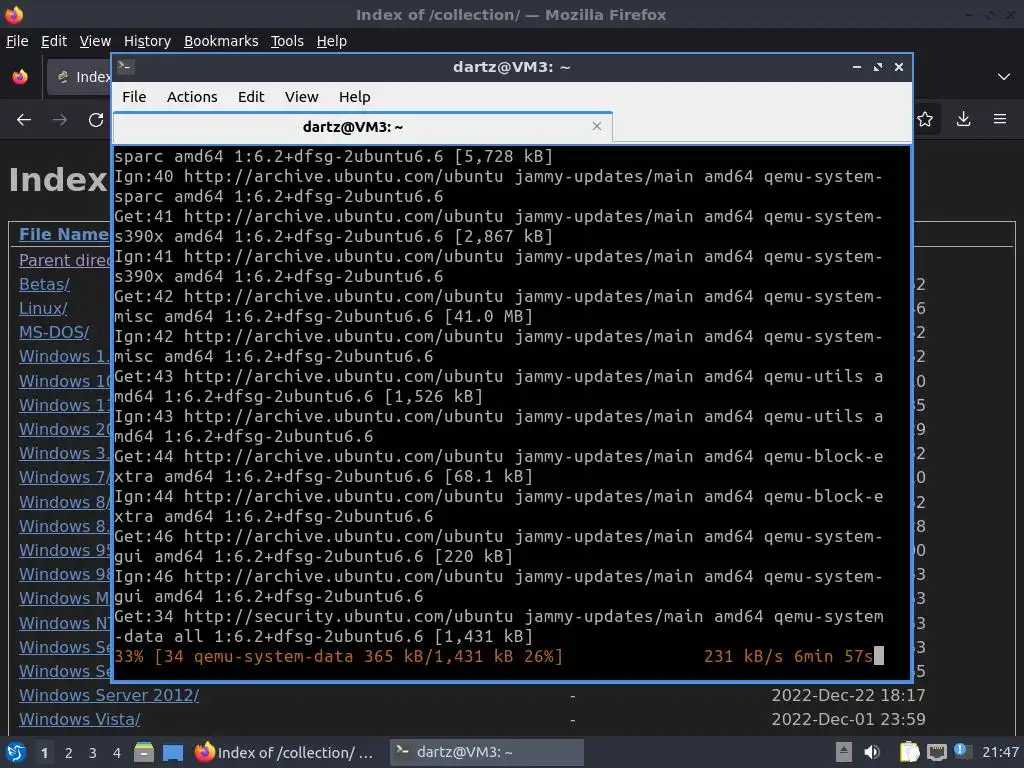Open the file manager taskbar icon

(144, 752)
